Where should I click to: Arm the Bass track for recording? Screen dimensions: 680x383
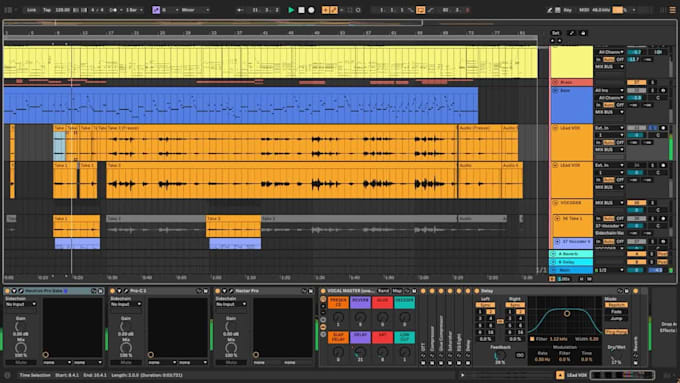[663, 91]
